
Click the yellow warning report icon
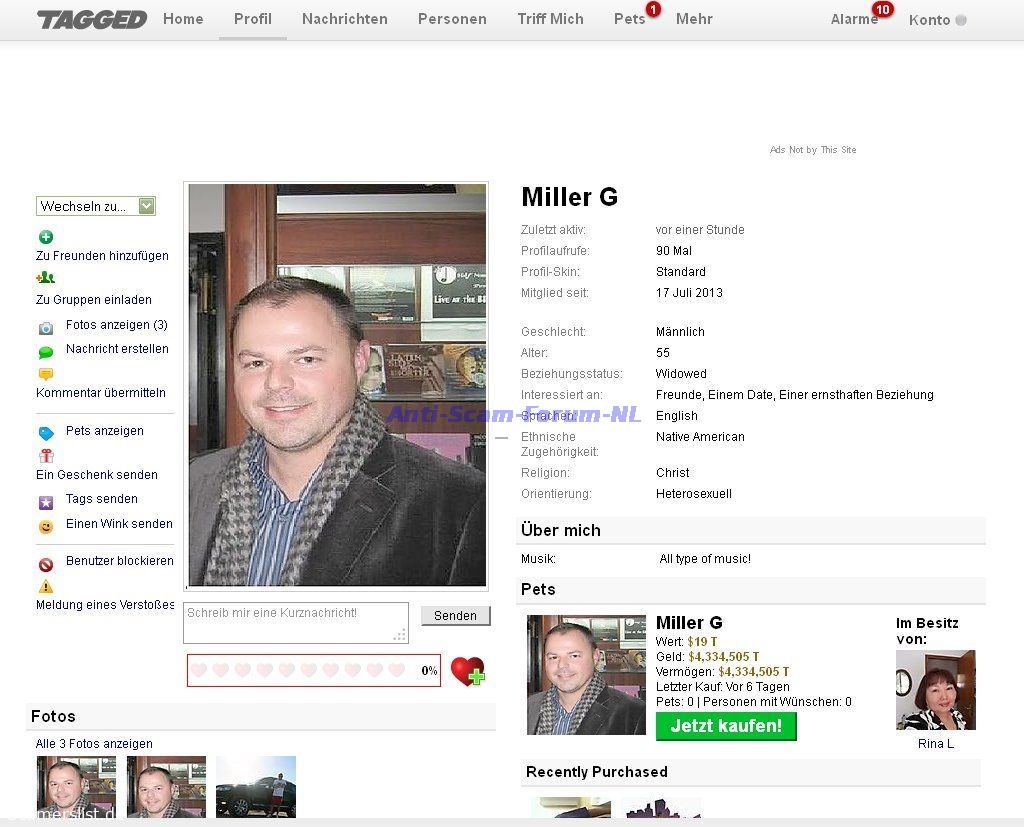coord(46,586)
